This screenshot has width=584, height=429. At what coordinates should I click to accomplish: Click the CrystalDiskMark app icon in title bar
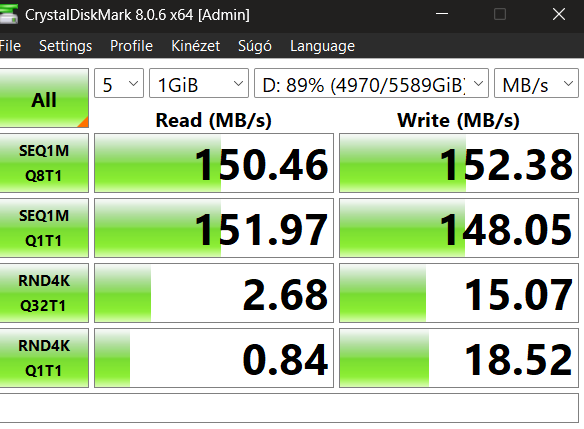(9, 15)
